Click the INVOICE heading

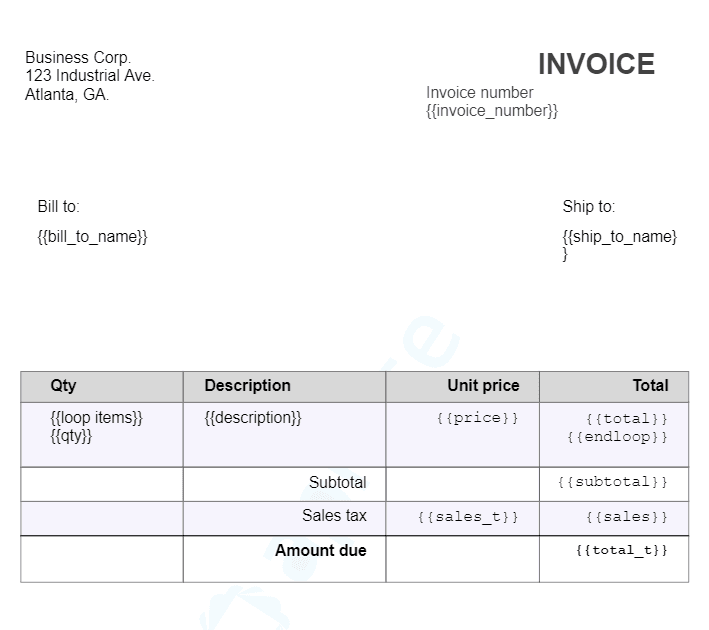click(596, 64)
